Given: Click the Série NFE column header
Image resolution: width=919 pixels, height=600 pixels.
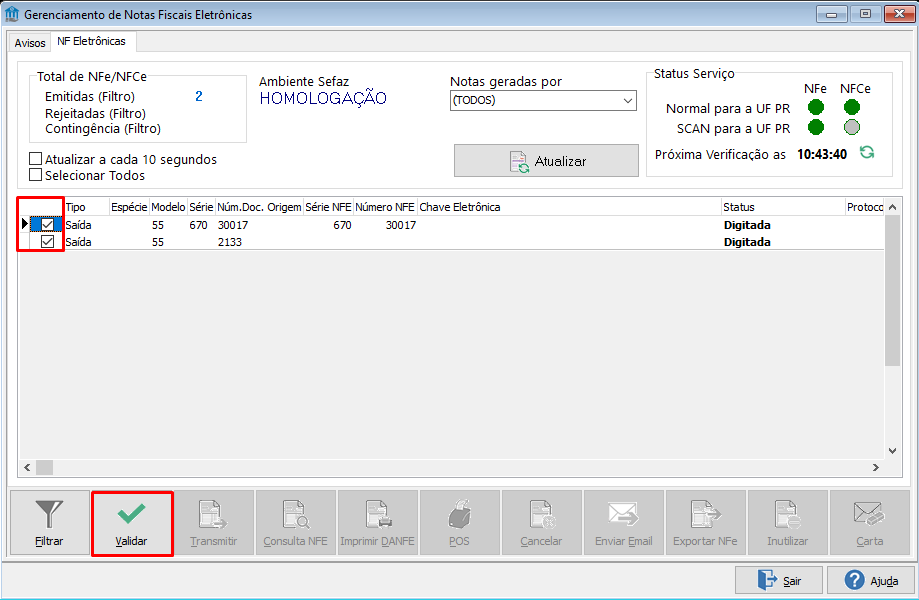Looking at the screenshot, I should [x=328, y=207].
